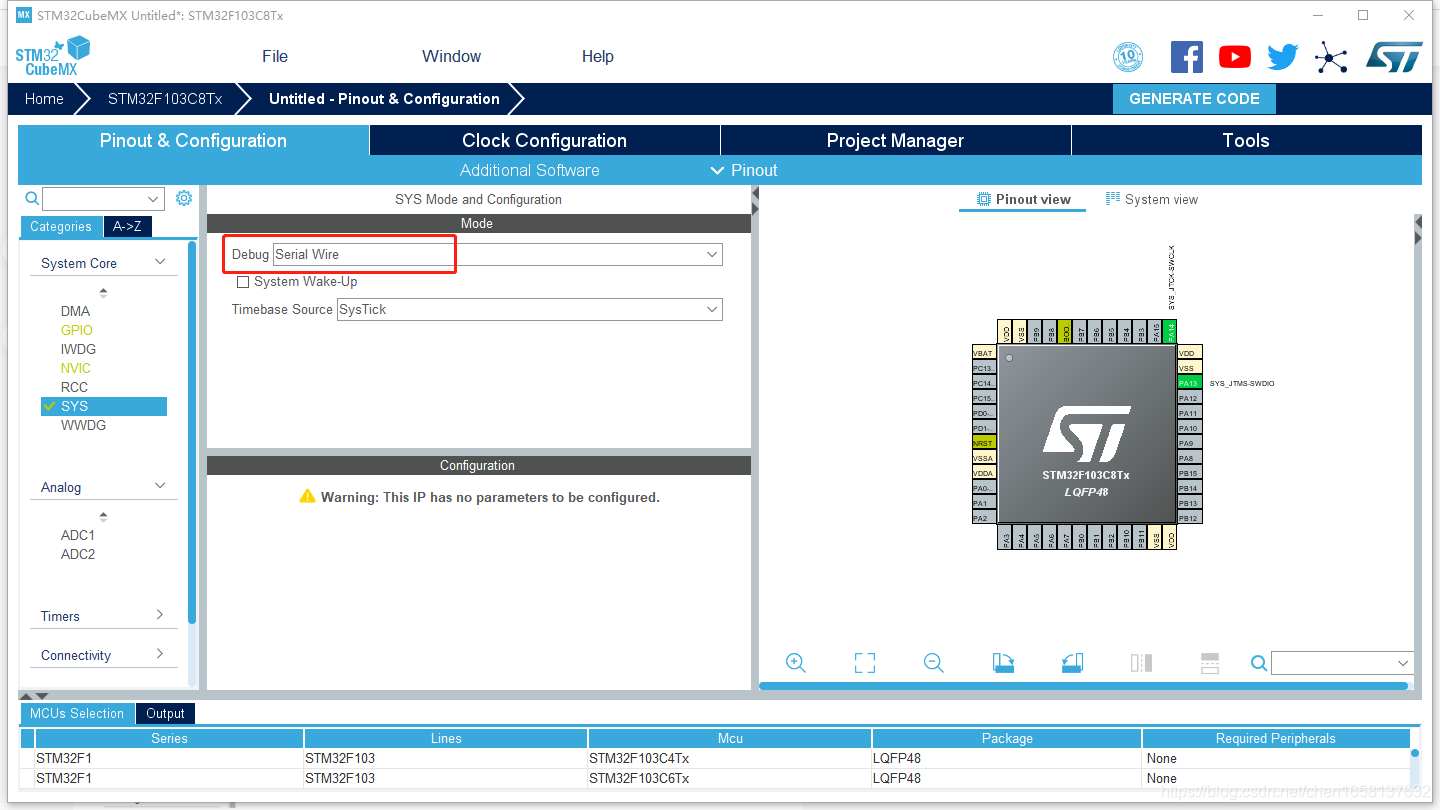Open the File menu
The width and height of the screenshot is (1440, 810).
(x=275, y=57)
